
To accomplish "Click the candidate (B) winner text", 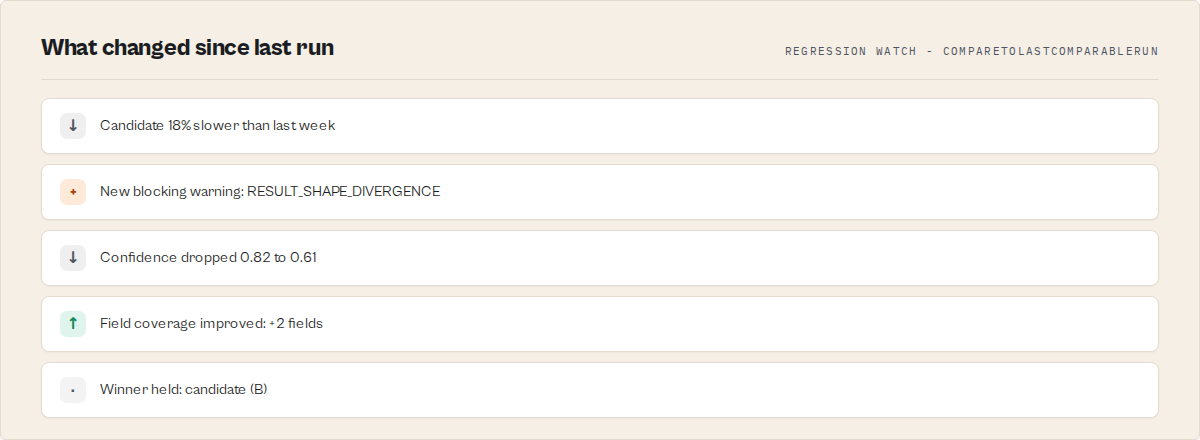I will [226, 390].
